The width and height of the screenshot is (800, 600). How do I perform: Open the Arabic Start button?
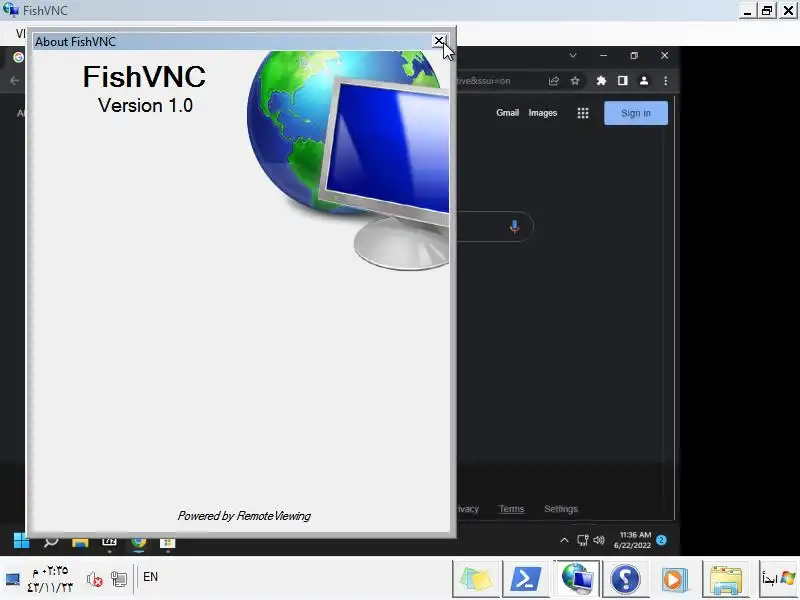point(779,578)
